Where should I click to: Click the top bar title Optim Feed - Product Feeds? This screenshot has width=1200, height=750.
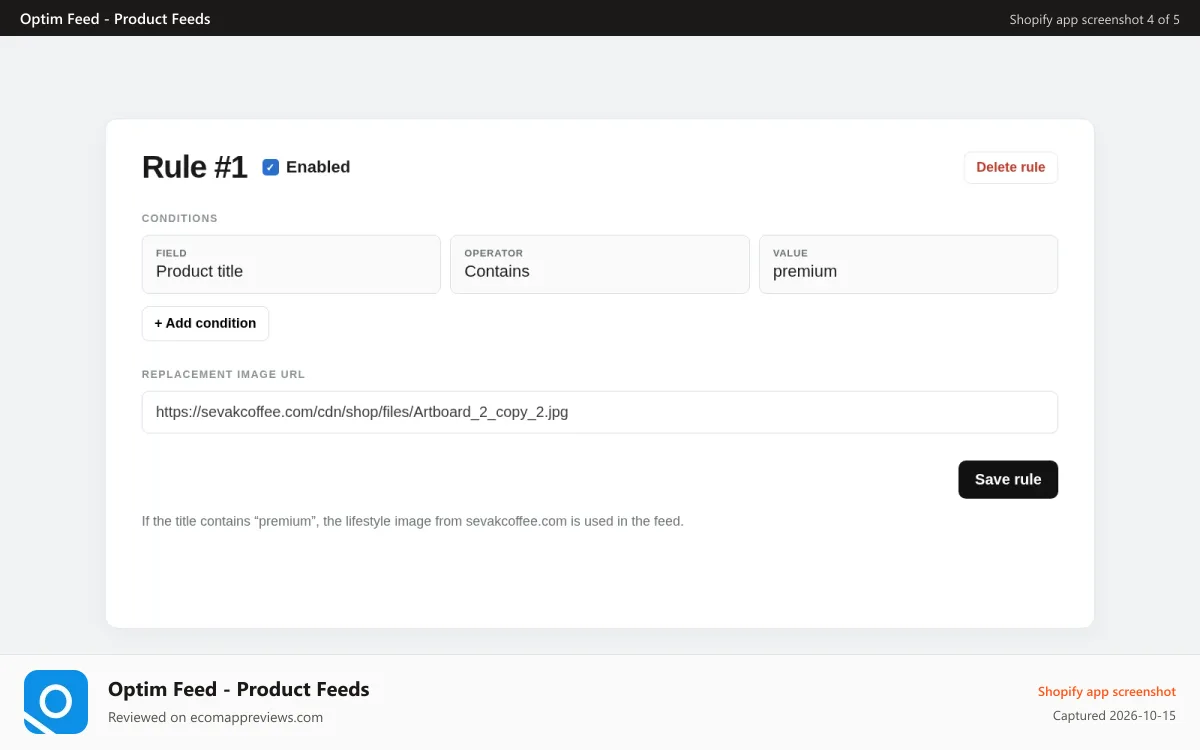coord(115,19)
